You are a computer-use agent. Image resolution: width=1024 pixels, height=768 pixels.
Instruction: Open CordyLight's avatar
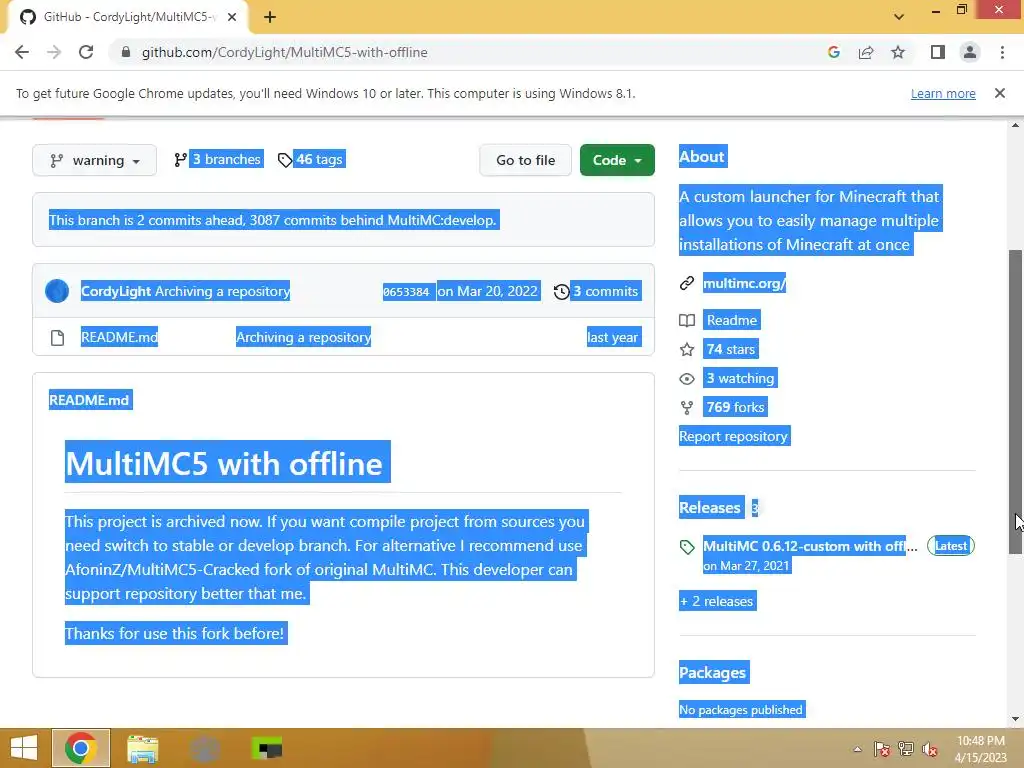(57, 291)
